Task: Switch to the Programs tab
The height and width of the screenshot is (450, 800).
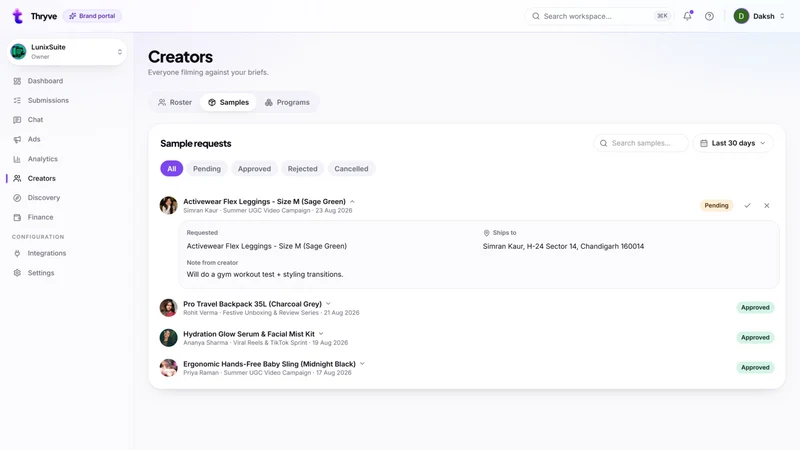Action: [287, 103]
